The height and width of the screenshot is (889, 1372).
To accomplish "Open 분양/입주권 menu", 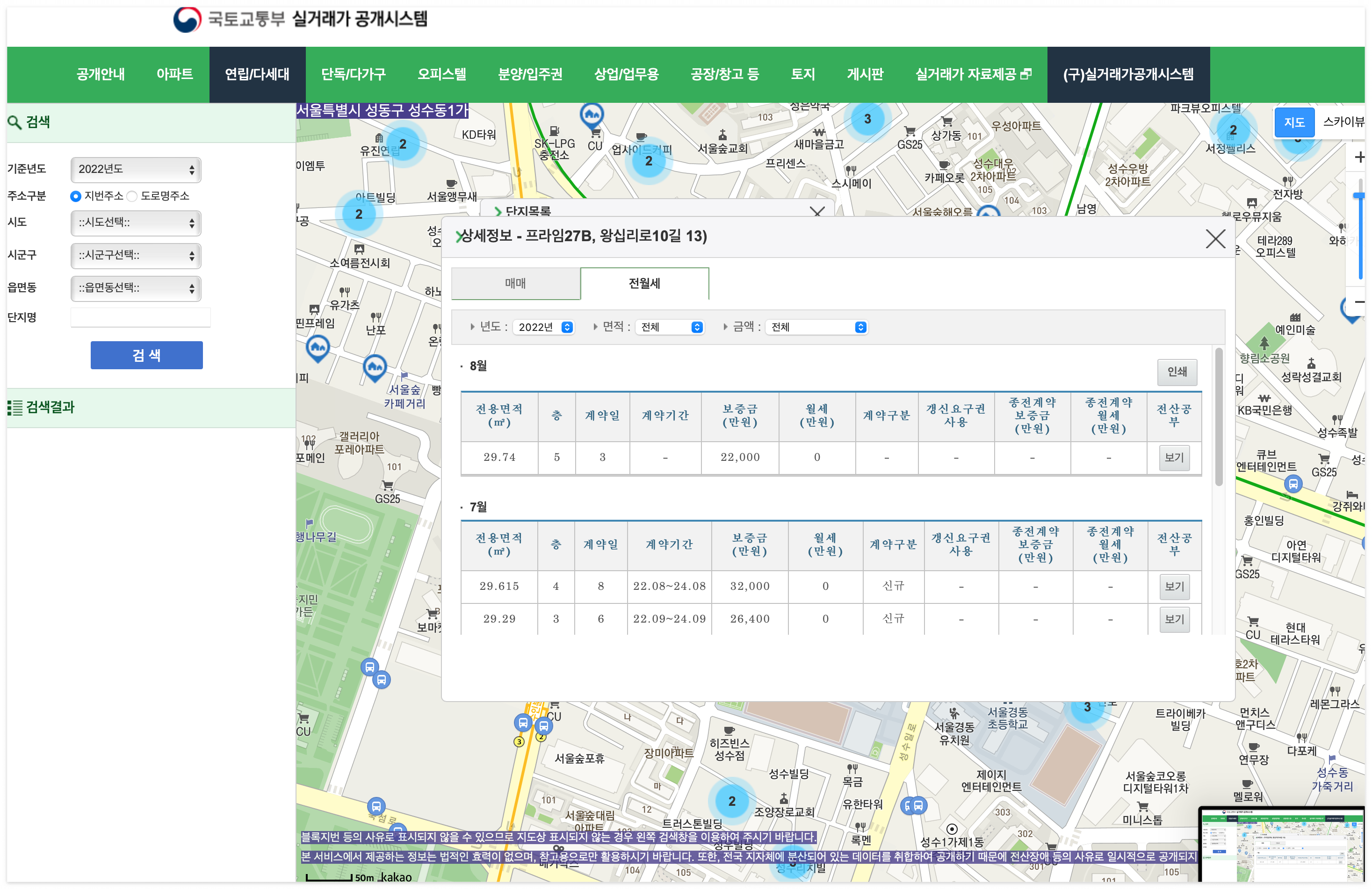I will click(x=530, y=74).
